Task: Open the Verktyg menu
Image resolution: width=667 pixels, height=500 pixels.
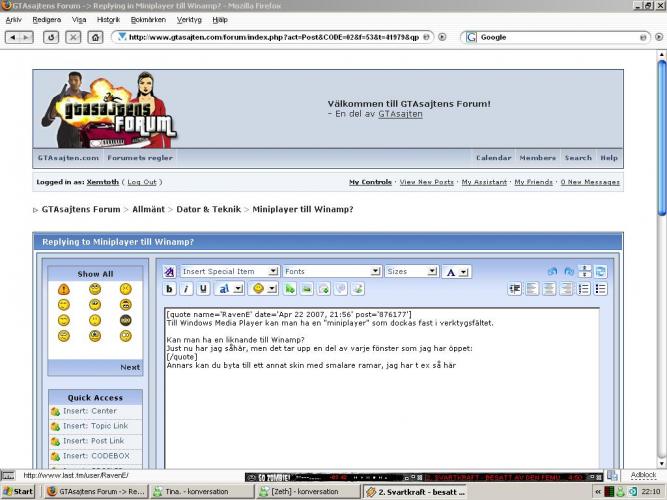Action: point(189,20)
